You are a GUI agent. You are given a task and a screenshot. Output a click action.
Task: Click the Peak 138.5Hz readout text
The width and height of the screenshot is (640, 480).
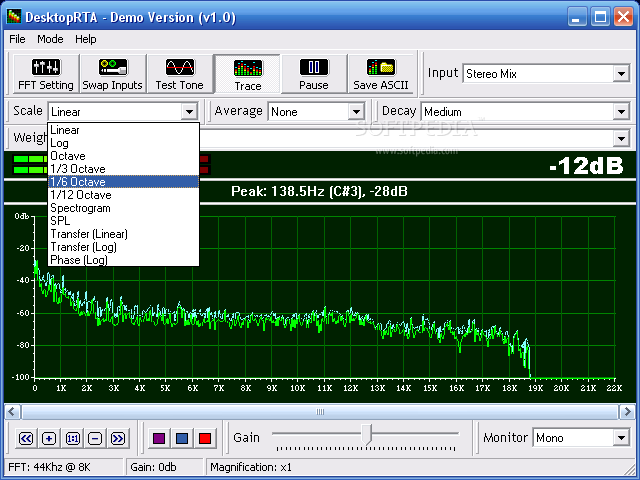tap(319, 191)
